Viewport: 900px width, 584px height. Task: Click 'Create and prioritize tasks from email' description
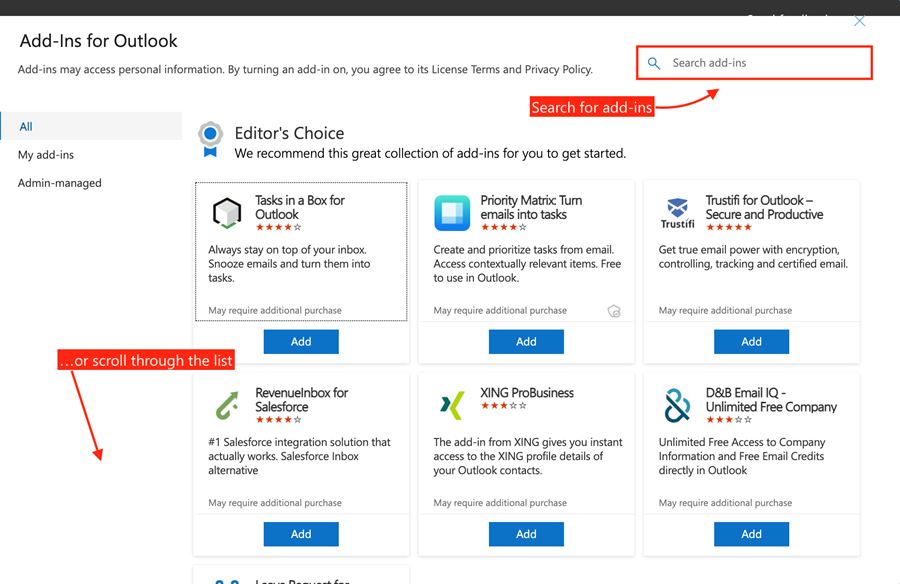(527, 264)
